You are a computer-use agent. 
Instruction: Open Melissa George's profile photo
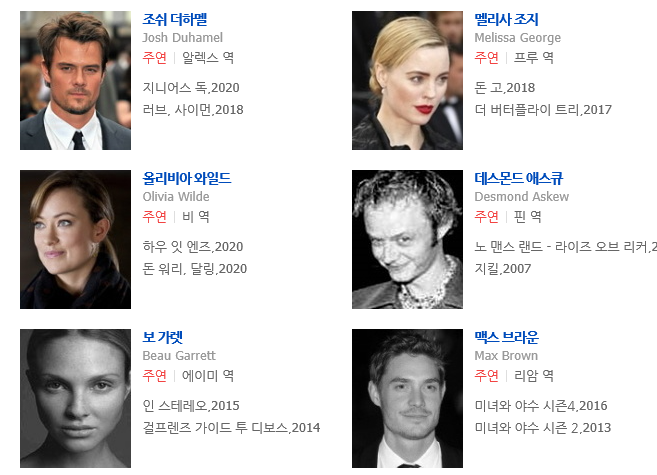tap(407, 80)
